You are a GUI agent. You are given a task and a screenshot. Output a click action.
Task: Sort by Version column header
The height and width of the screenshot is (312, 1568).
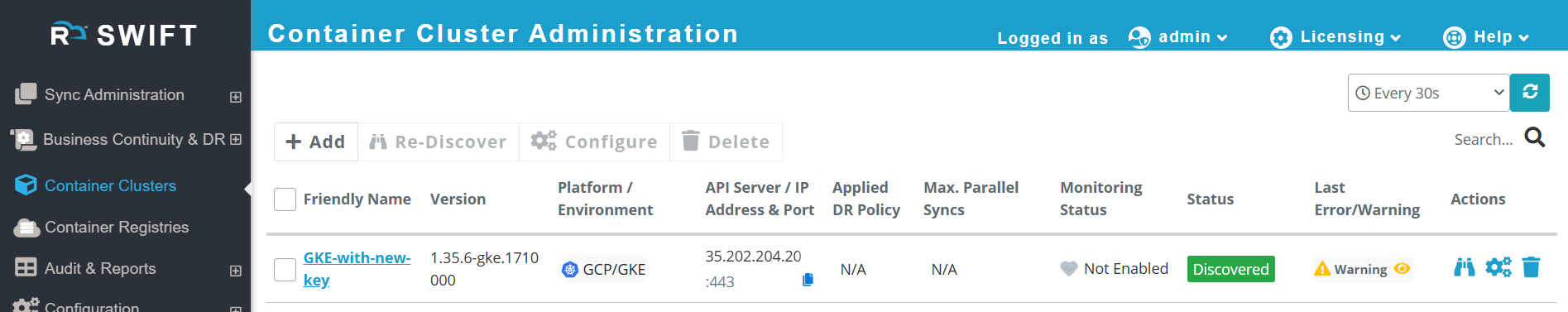(458, 199)
